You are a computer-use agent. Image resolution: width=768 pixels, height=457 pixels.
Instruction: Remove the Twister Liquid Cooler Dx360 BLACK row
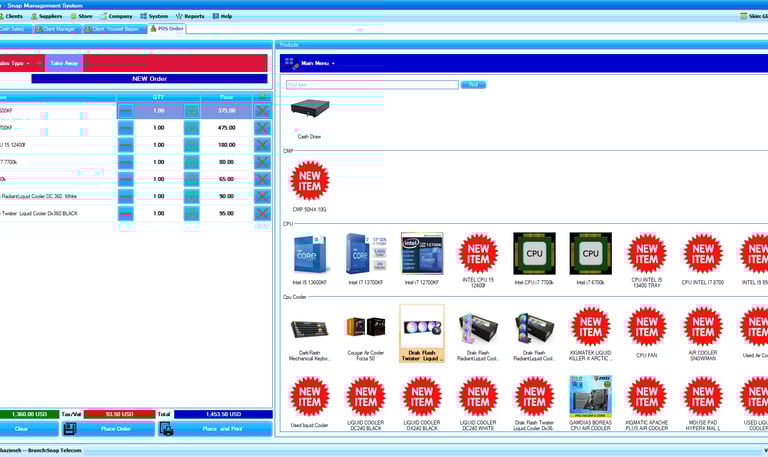263,214
